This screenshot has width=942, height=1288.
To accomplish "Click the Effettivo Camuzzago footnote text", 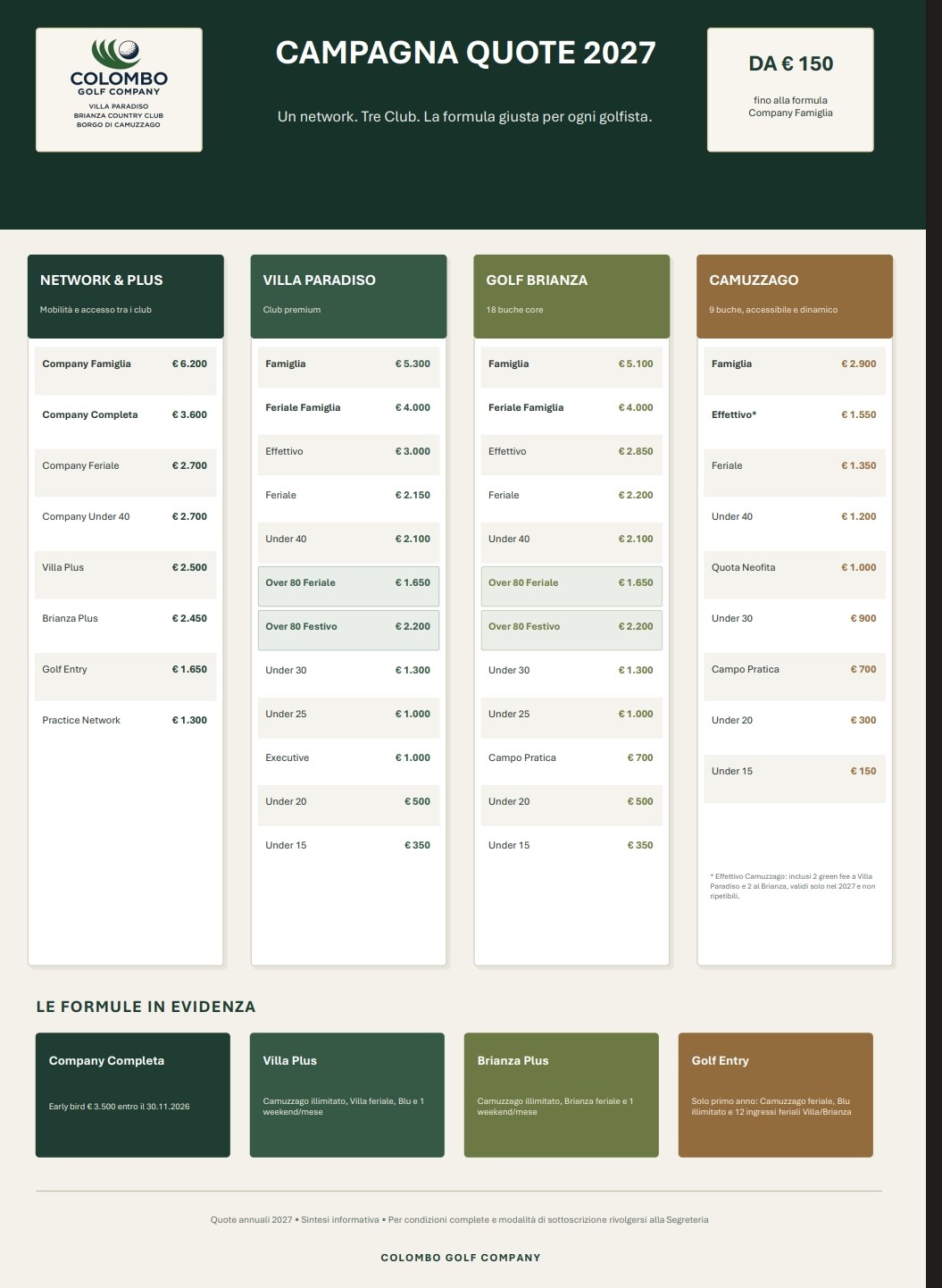I will [x=793, y=886].
